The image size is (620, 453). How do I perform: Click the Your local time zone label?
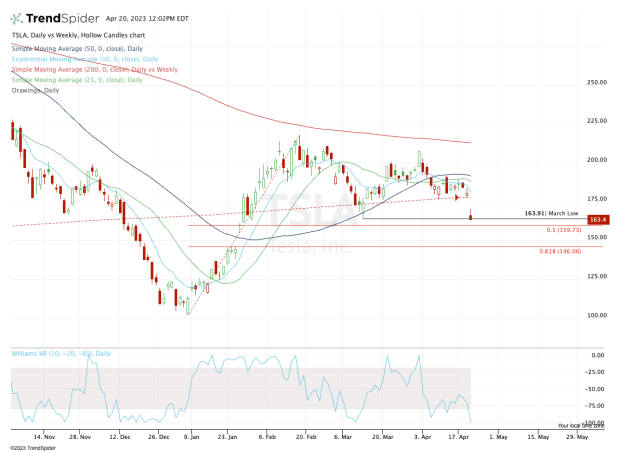(x=581, y=426)
